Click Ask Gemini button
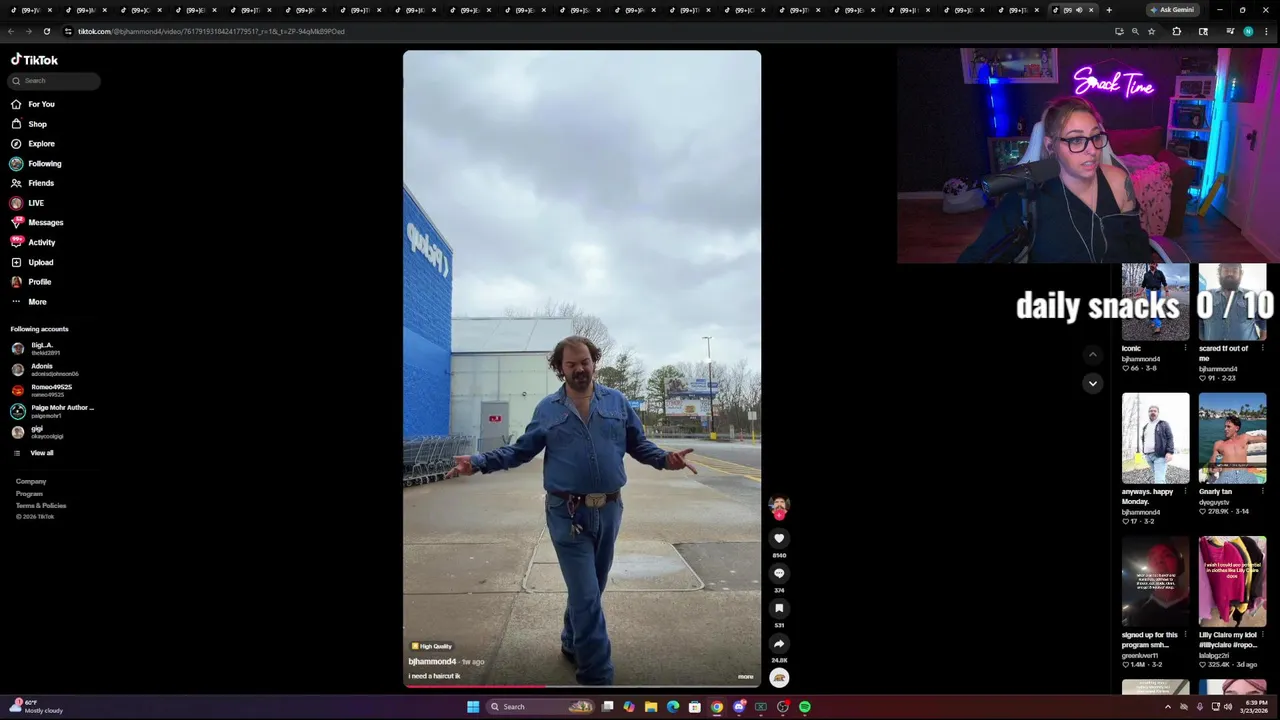Viewport: 1280px width, 720px height. 1173,10
